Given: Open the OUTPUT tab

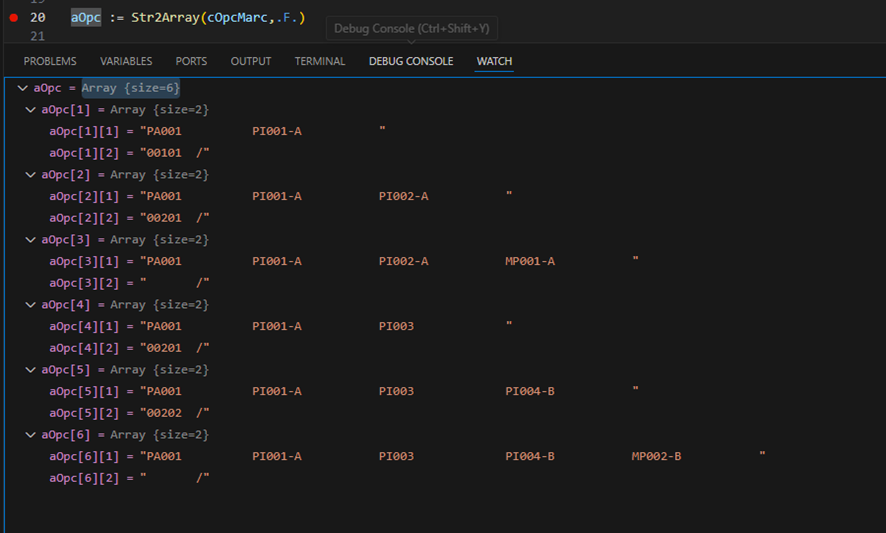Looking at the screenshot, I should click(251, 62).
